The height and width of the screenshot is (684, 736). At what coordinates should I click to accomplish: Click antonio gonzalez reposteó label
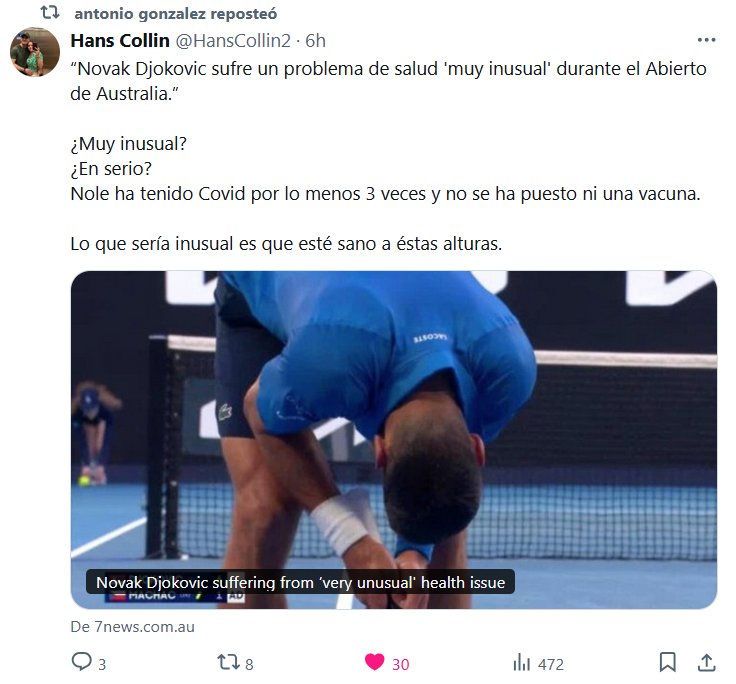(176, 14)
